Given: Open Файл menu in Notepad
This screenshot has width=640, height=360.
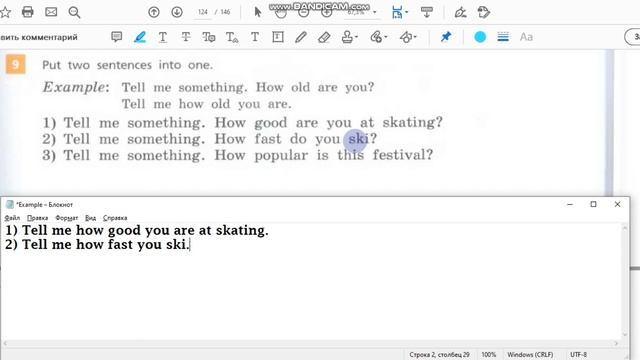Looking at the screenshot, I should [12, 218].
